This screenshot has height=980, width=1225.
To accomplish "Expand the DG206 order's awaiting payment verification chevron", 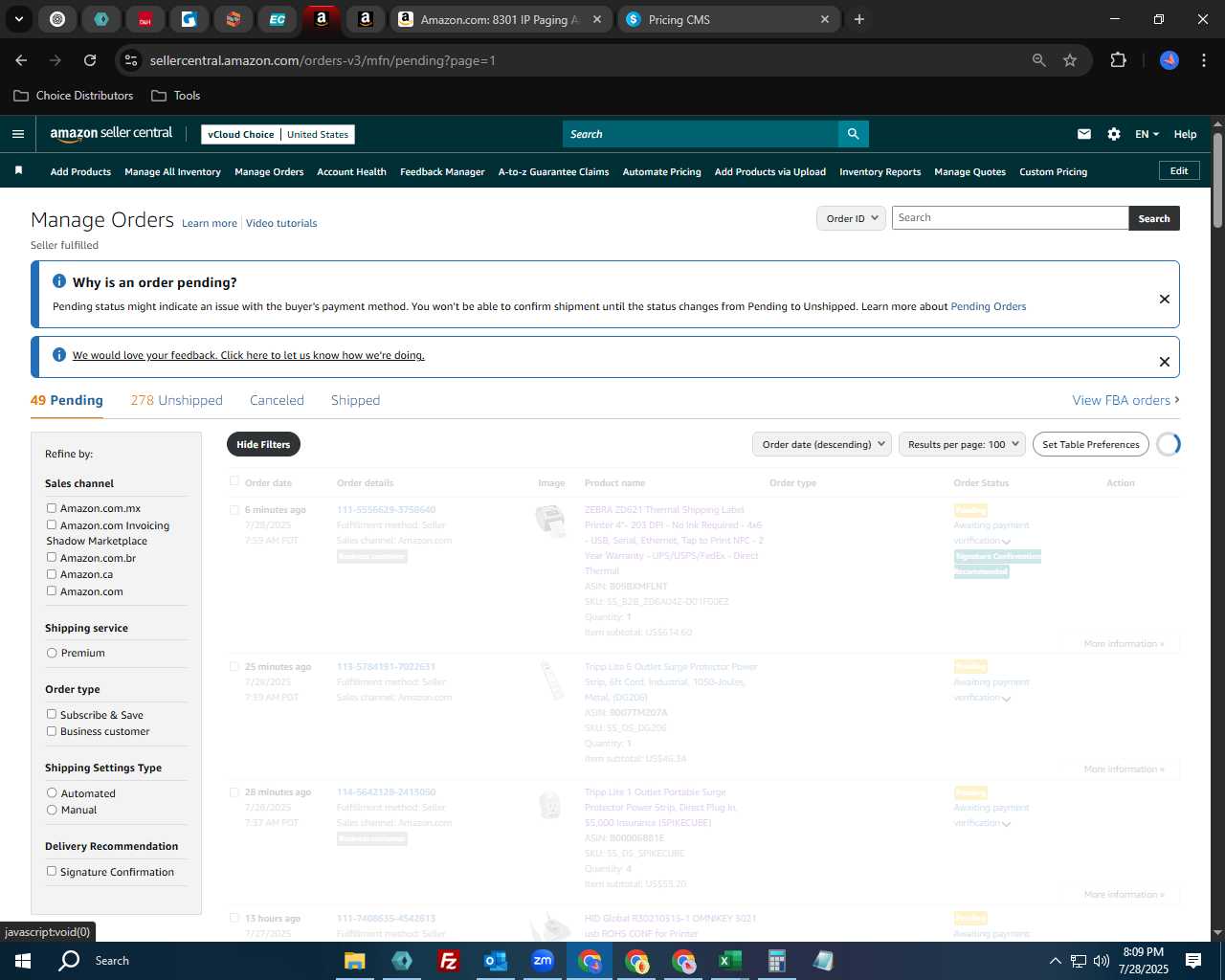I will pyautogui.click(x=1006, y=699).
